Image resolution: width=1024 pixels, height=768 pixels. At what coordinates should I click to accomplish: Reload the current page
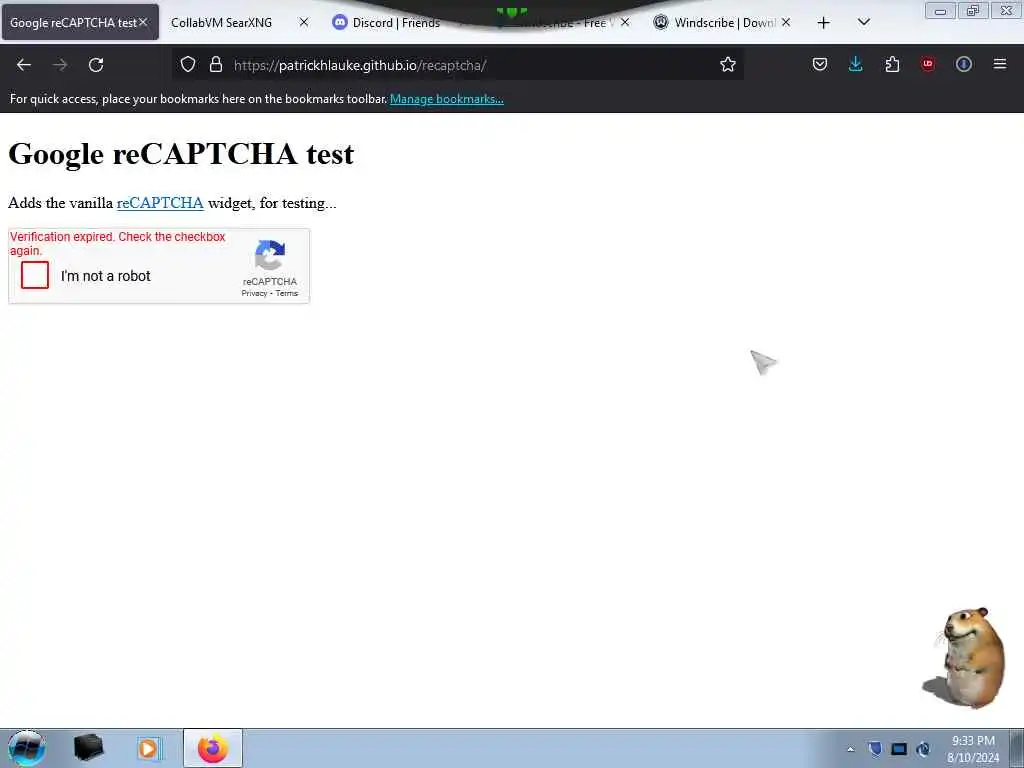(x=96, y=65)
